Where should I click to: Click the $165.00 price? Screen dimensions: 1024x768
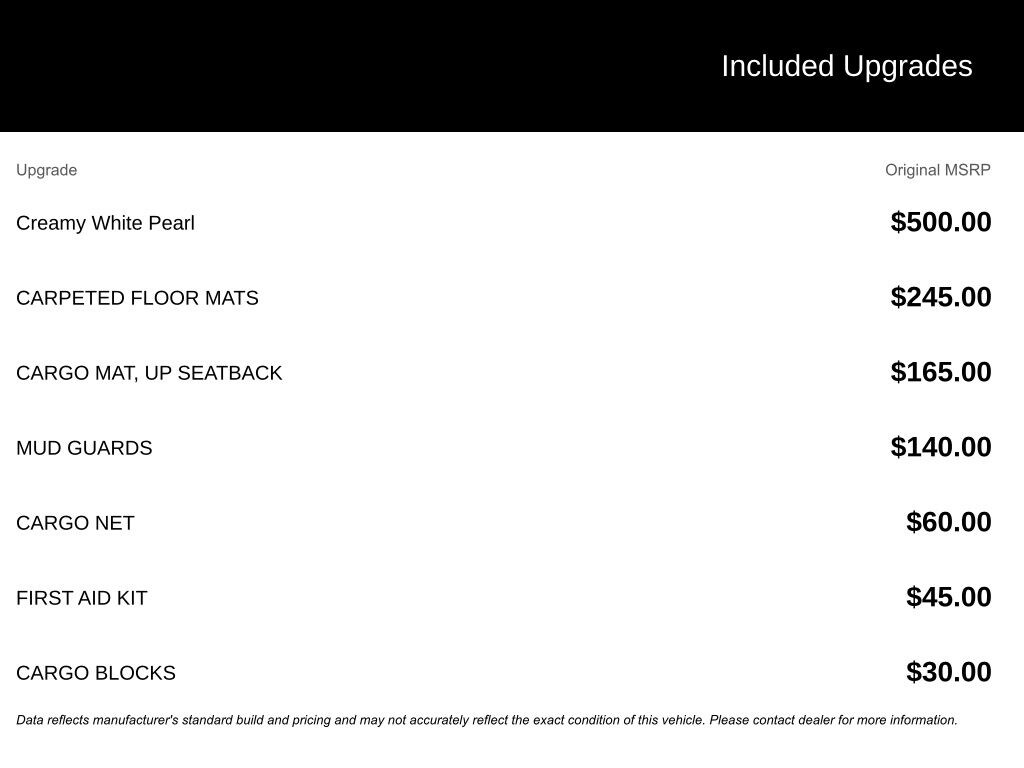click(x=940, y=372)
